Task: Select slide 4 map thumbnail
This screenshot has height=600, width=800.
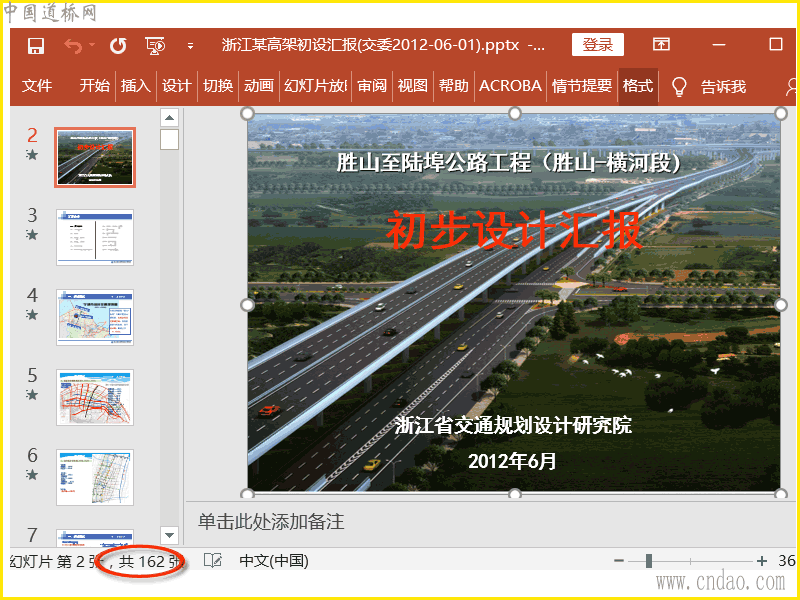Action: (x=95, y=317)
